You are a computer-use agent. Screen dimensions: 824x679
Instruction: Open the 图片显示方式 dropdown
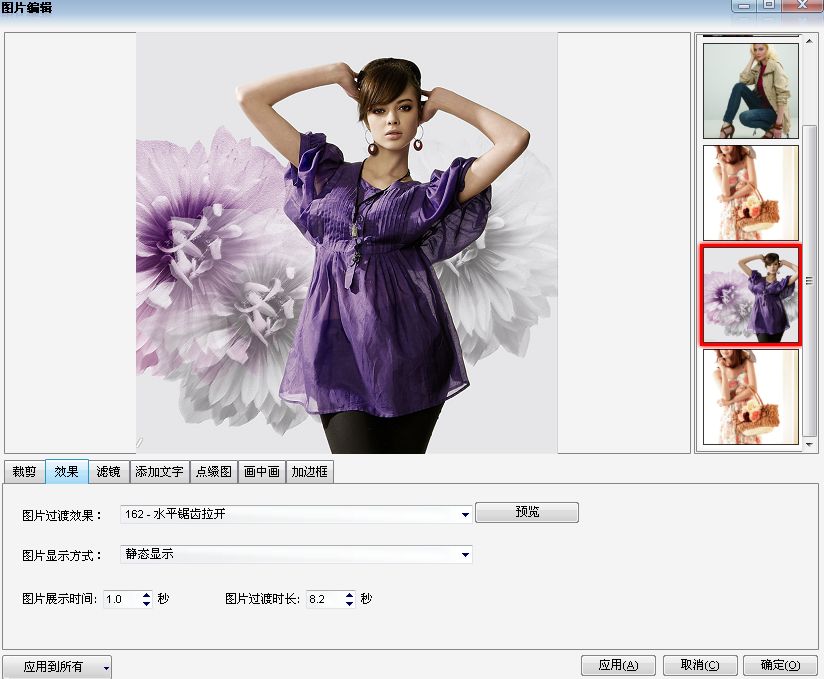(x=466, y=555)
